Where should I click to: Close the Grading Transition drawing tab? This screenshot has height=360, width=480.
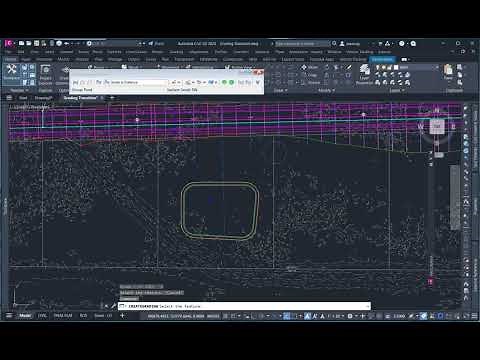(x=102, y=98)
